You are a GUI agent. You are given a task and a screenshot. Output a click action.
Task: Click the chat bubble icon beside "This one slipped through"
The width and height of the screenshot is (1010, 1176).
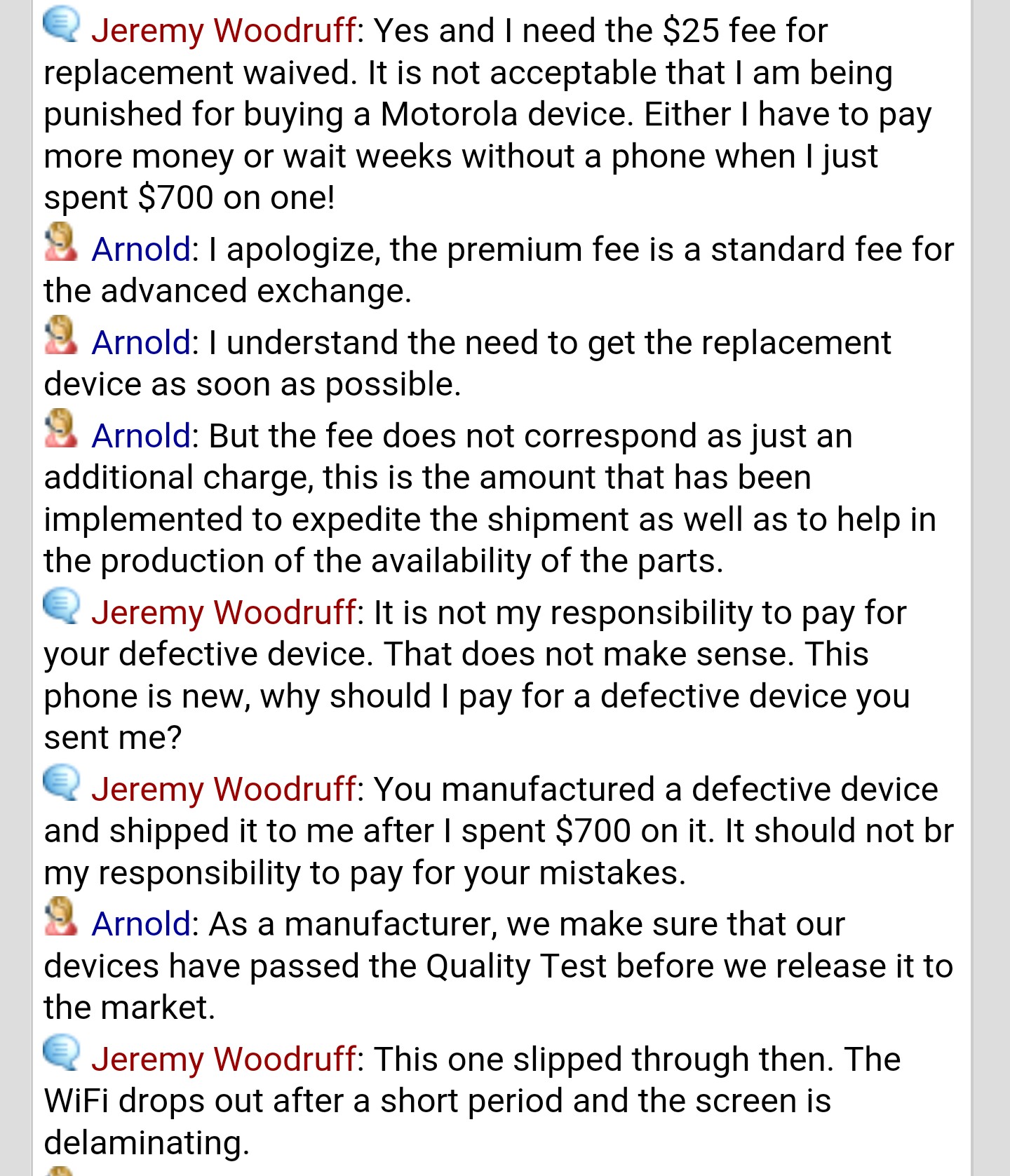tap(62, 1053)
